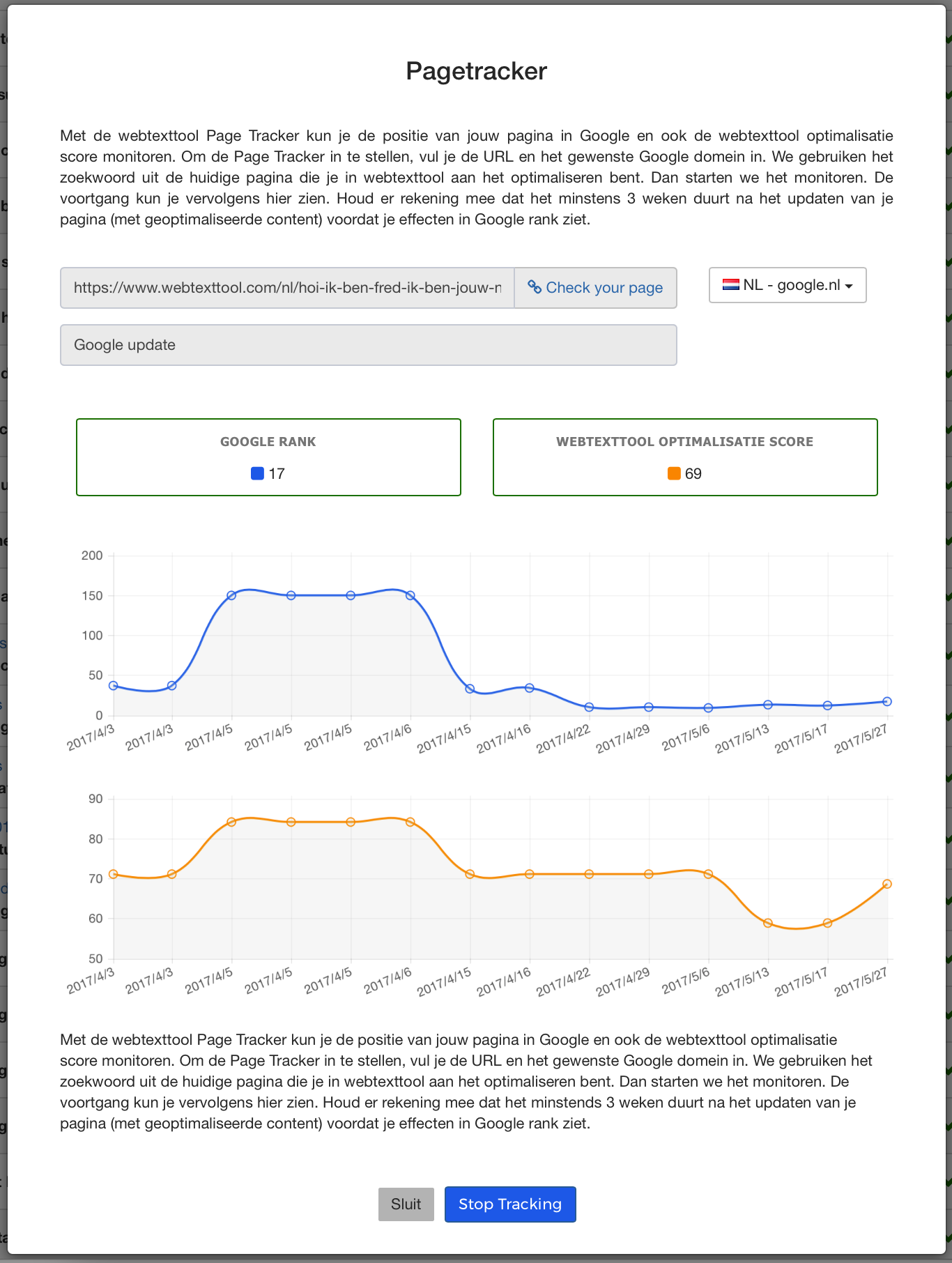The height and width of the screenshot is (1263, 952).
Task: Click the score chart point at 2017/5/17
Action: click(x=827, y=924)
